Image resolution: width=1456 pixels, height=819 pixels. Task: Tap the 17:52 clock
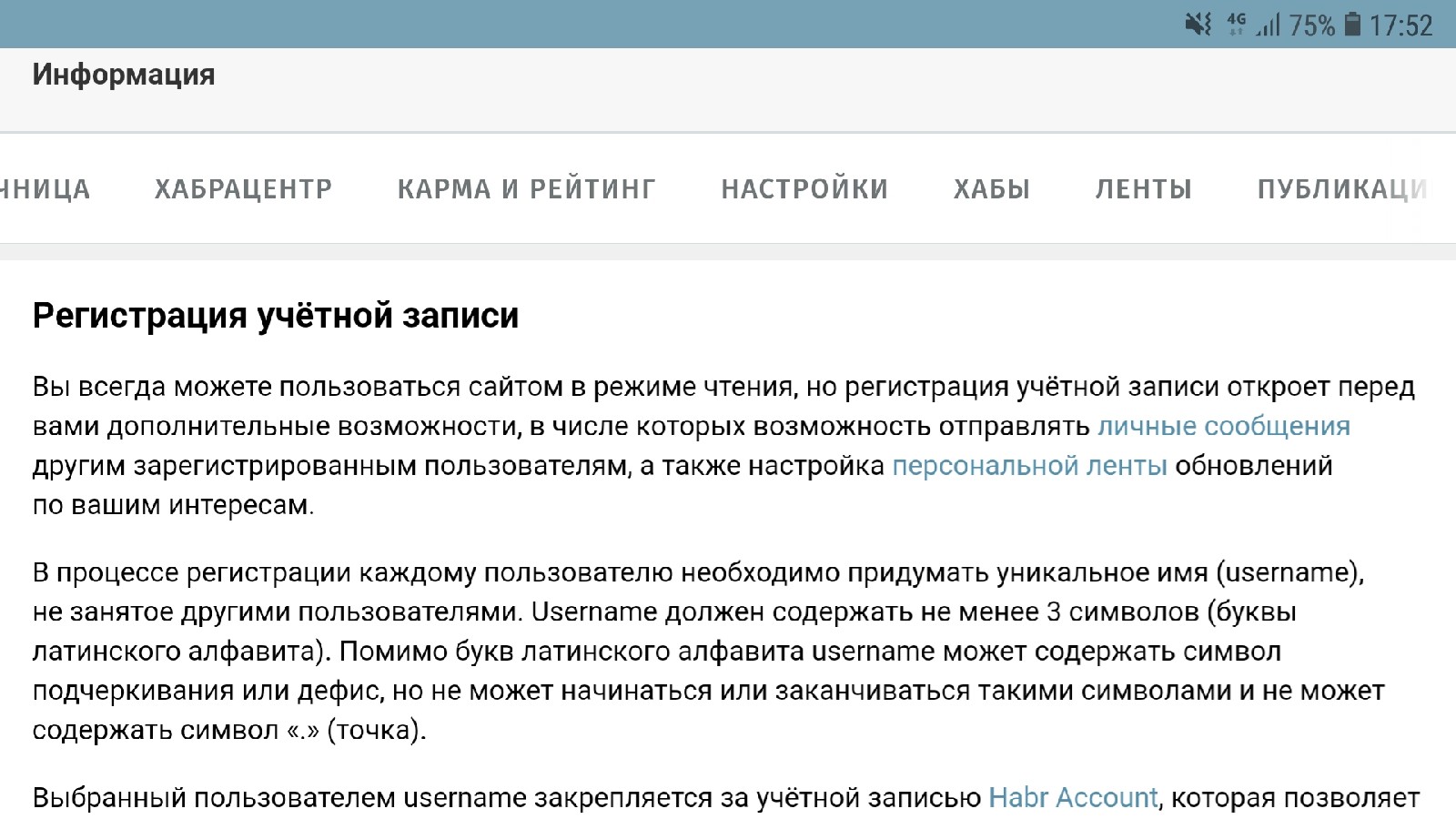point(1401,25)
